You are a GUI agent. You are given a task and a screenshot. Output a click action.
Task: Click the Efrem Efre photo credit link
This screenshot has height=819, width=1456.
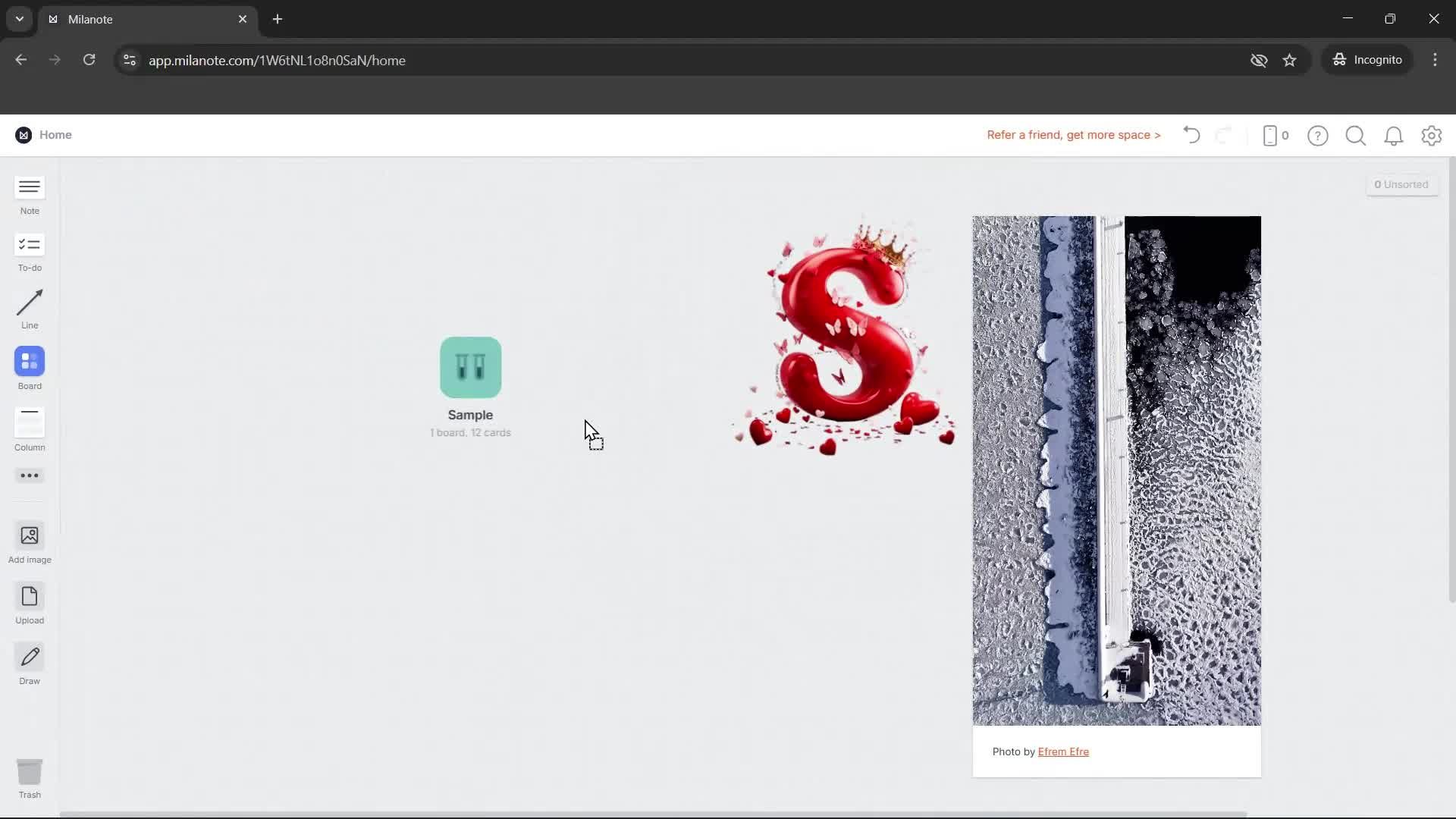1062,752
